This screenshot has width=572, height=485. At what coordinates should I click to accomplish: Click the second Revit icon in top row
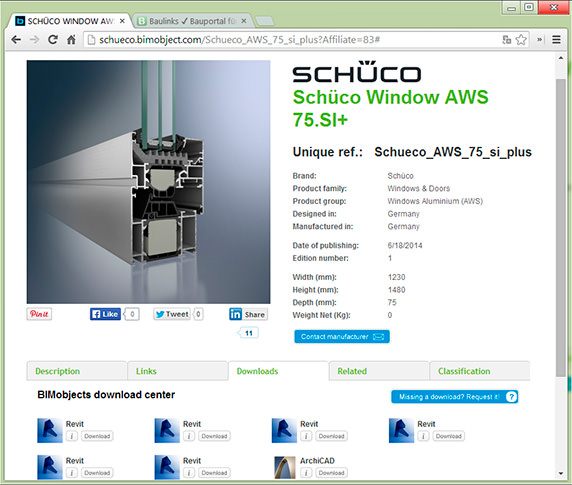[x=167, y=430]
